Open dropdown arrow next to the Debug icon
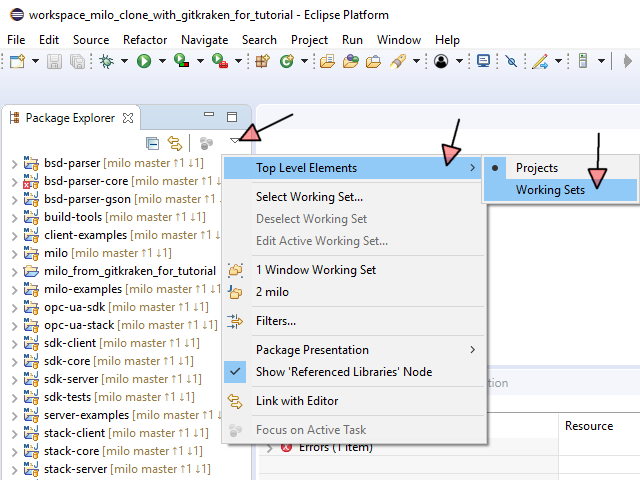The height and width of the screenshot is (480, 640). click(x=124, y=61)
